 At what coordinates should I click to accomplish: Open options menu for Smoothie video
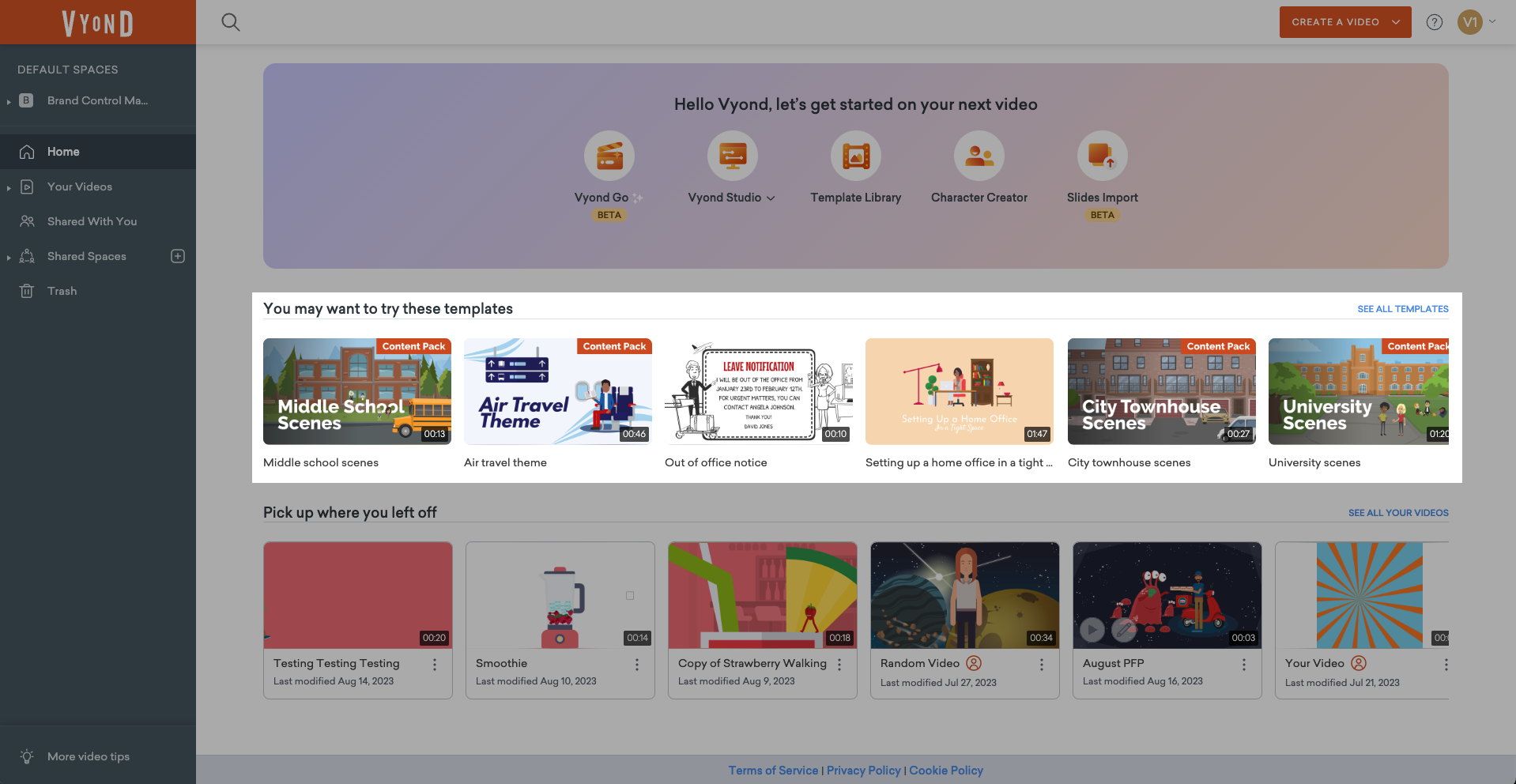click(x=637, y=665)
